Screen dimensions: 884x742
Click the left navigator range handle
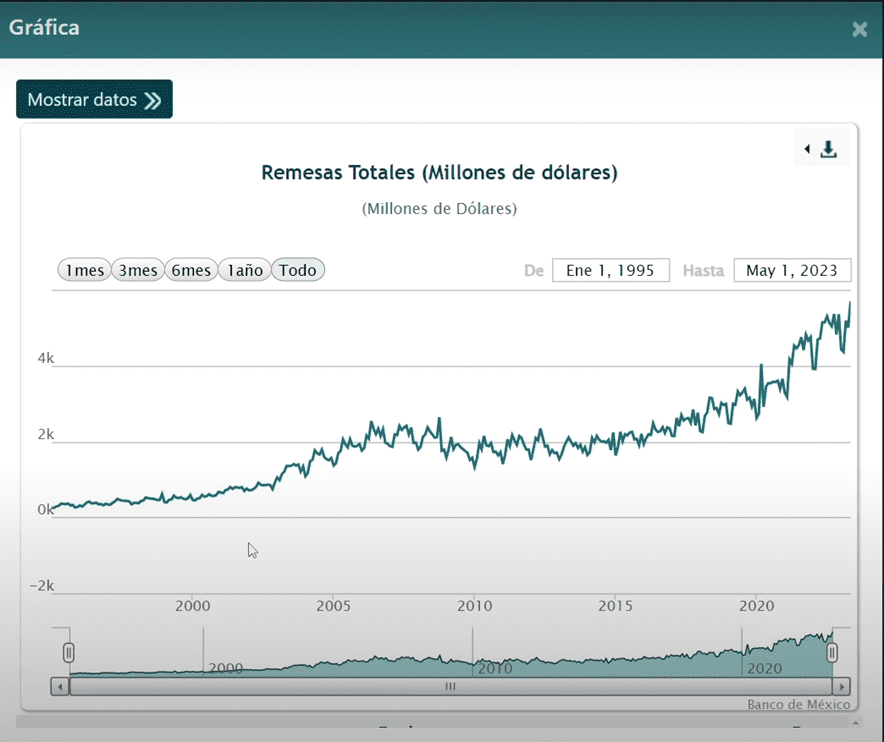tap(69, 653)
